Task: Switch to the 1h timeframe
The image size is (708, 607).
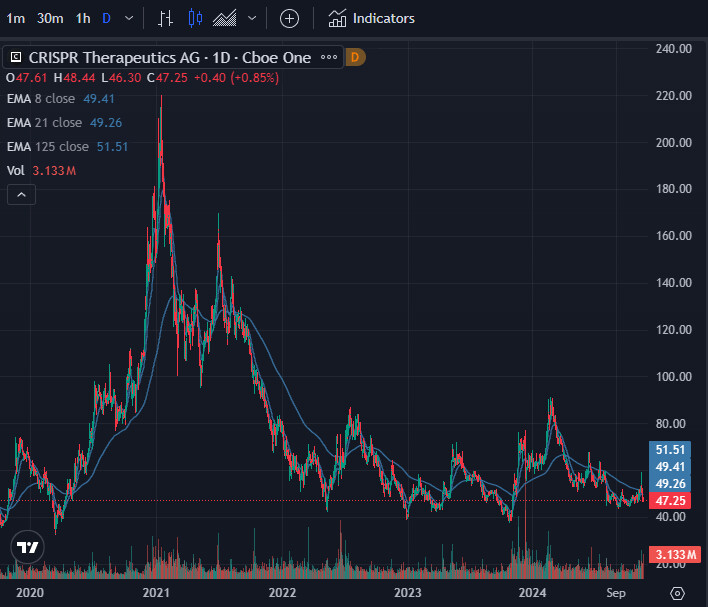Action: pos(83,18)
